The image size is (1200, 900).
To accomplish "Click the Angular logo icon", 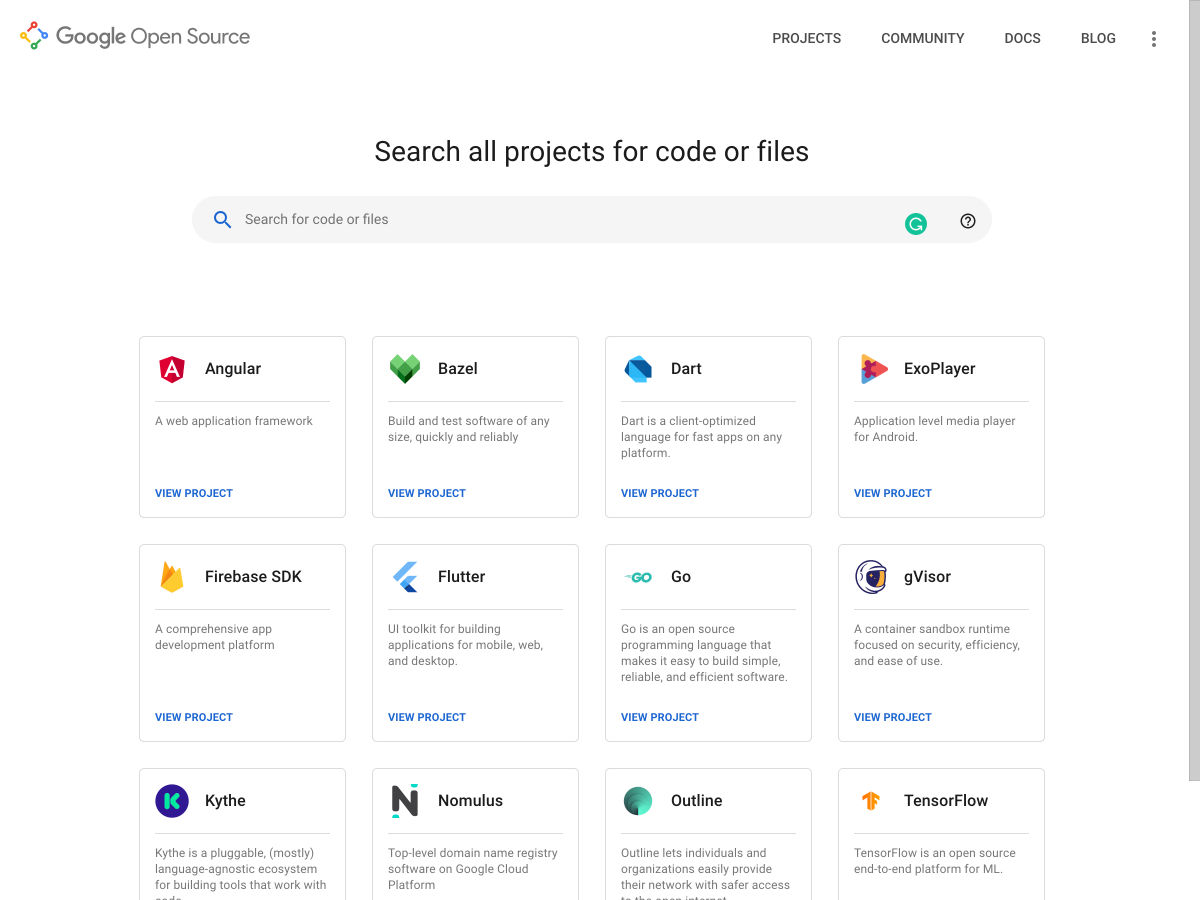I will [x=172, y=369].
